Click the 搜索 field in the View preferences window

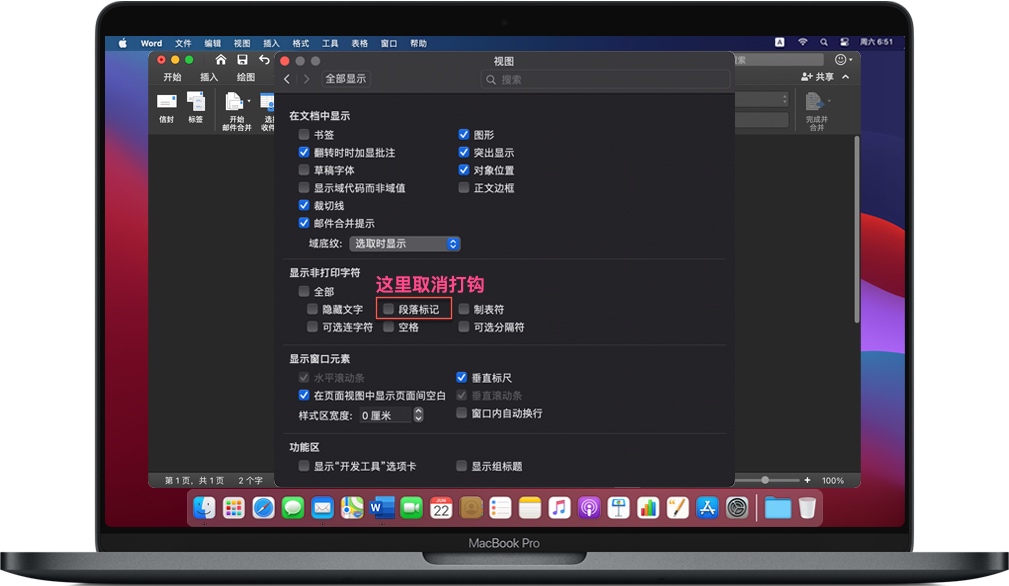pyautogui.click(x=605, y=79)
